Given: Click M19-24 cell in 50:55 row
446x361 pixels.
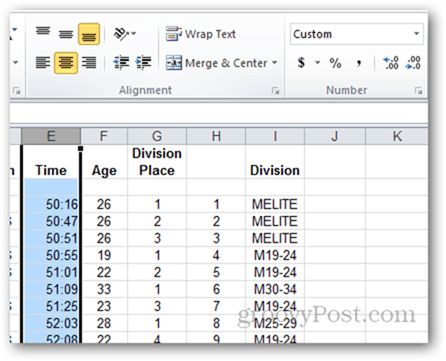Looking at the screenshot, I should point(275,255).
